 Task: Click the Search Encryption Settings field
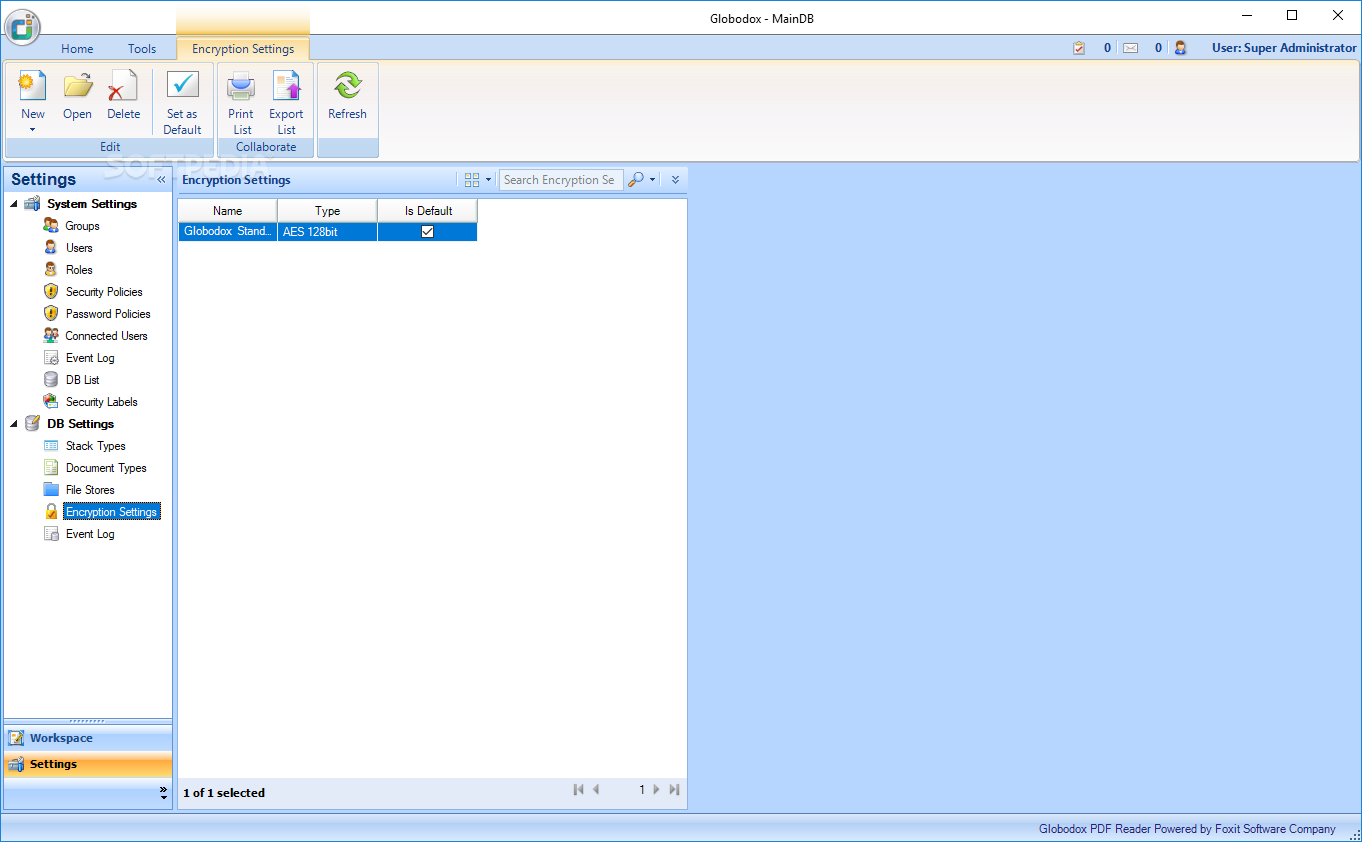pos(560,180)
